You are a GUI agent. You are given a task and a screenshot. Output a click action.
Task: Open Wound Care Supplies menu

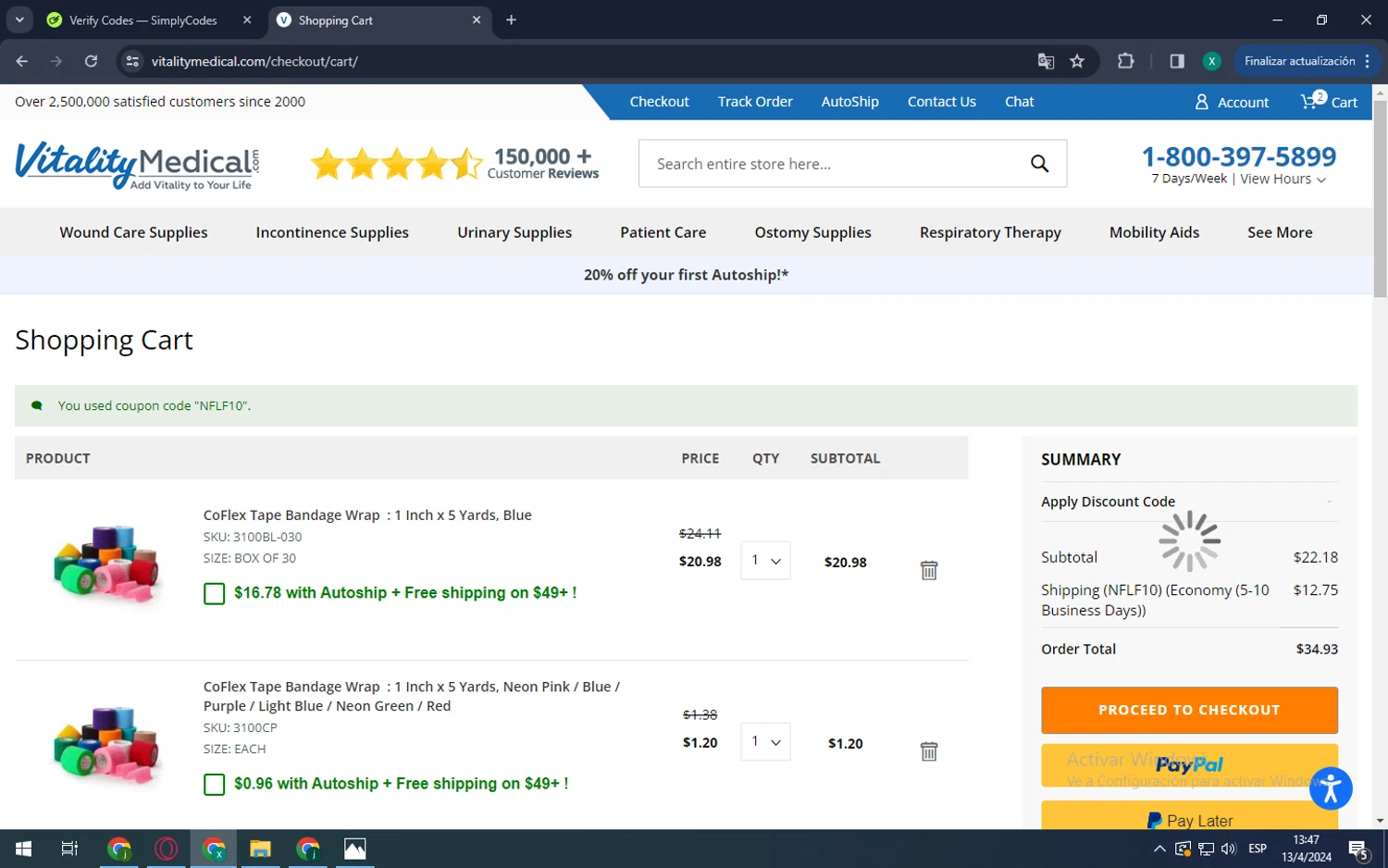[133, 232]
